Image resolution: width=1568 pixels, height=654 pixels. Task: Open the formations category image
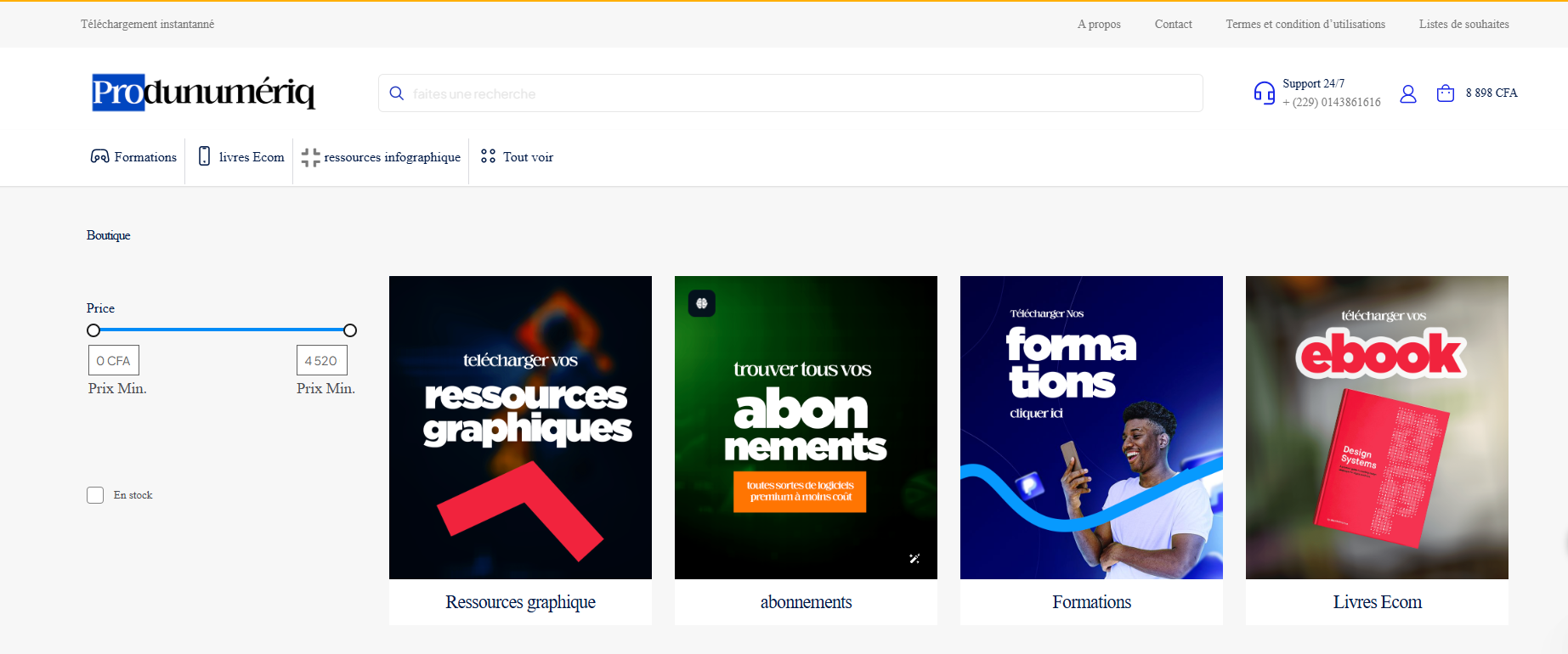[x=1091, y=427]
